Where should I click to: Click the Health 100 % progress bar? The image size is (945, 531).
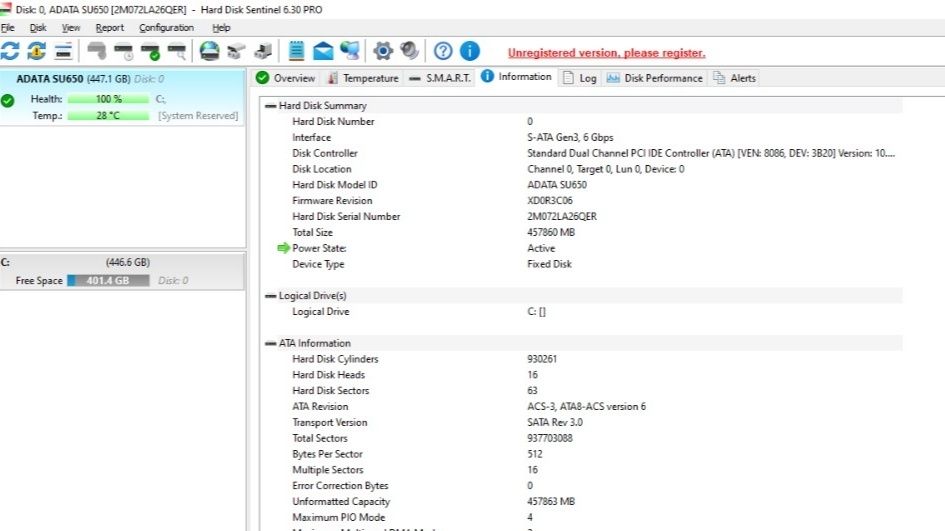click(x=108, y=99)
